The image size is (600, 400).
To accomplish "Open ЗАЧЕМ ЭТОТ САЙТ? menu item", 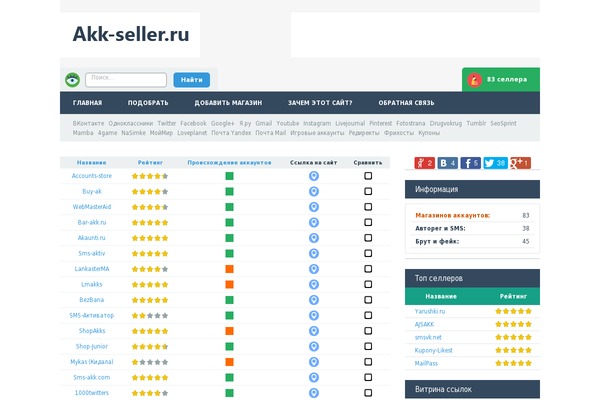I will click(320, 103).
